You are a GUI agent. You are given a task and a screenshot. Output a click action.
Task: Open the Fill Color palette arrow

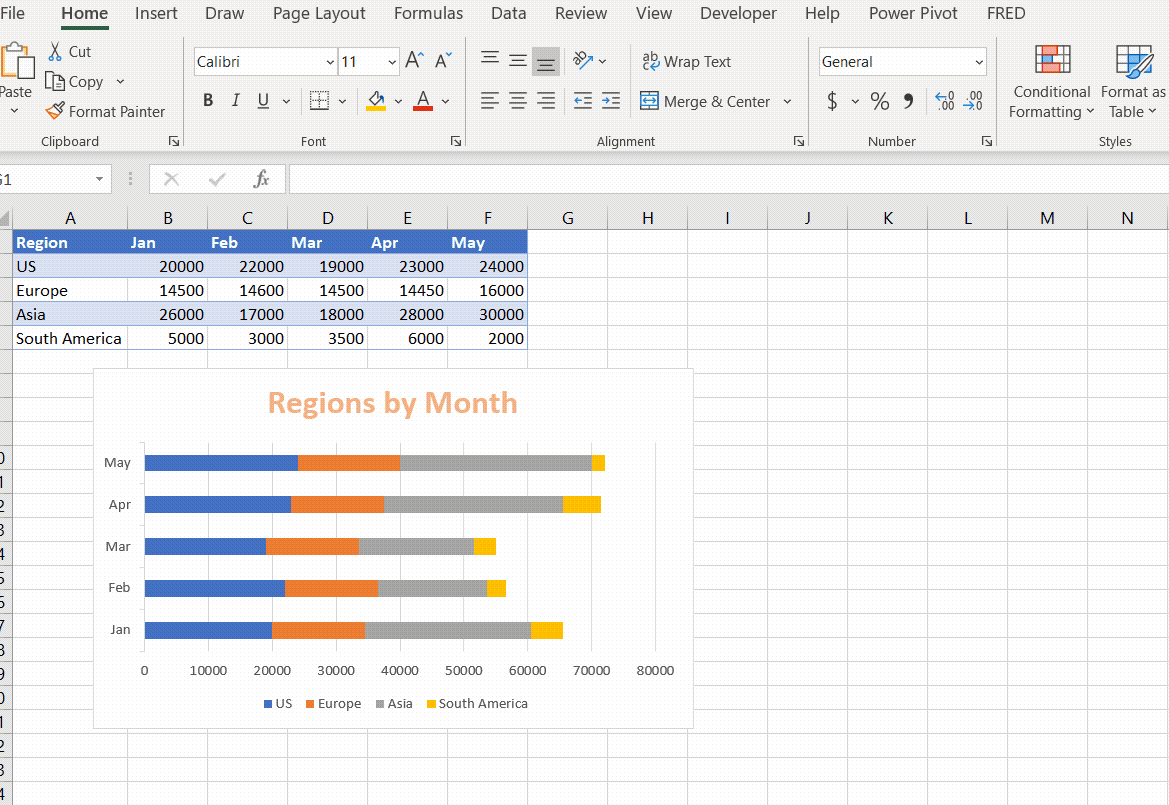[398, 101]
